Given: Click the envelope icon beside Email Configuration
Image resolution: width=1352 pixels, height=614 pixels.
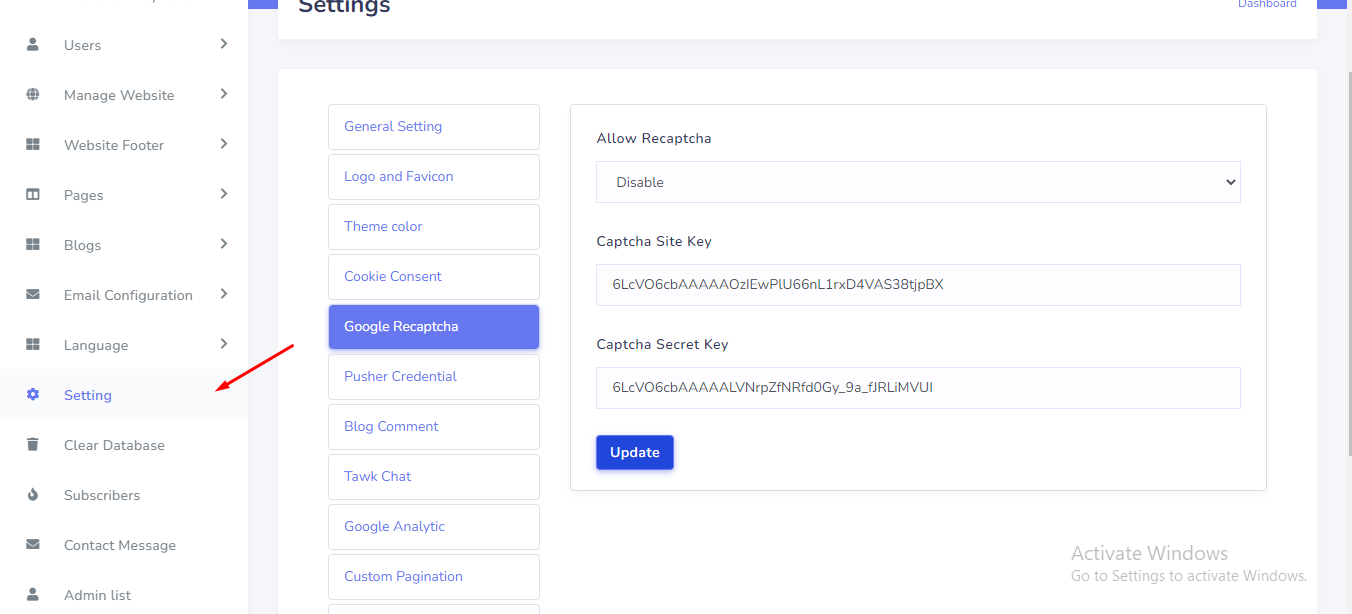Looking at the screenshot, I should coord(33,295).
